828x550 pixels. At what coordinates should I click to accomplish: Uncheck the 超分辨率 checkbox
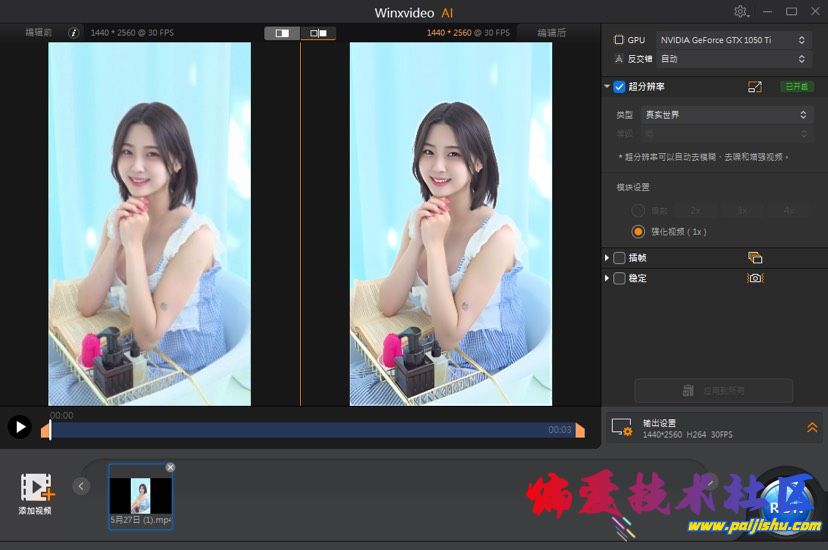coord(620,87)
